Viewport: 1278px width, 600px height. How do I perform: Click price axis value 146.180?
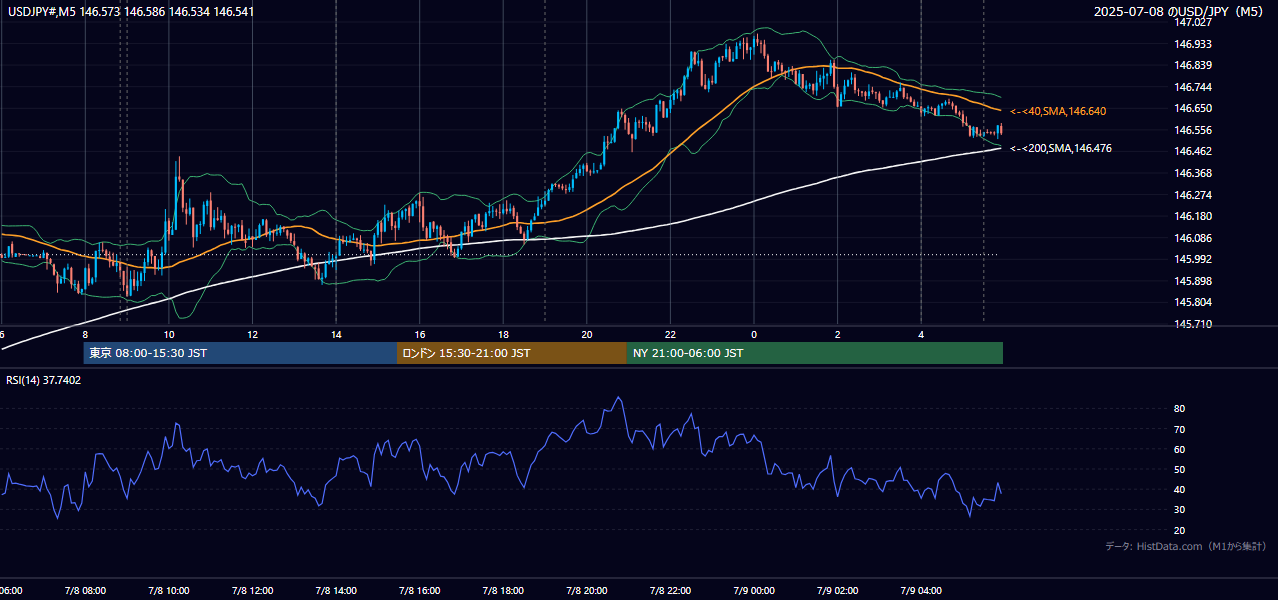coord(1194,216)
